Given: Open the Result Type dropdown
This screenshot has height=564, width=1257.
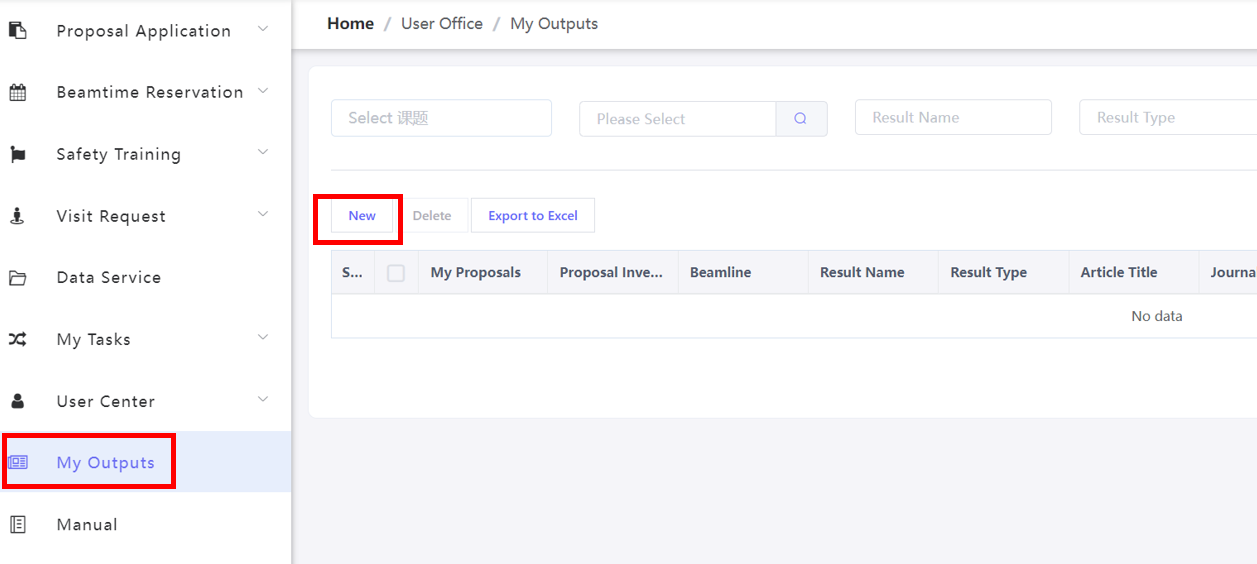Looking at the screenshot, I should [1166, 118].
